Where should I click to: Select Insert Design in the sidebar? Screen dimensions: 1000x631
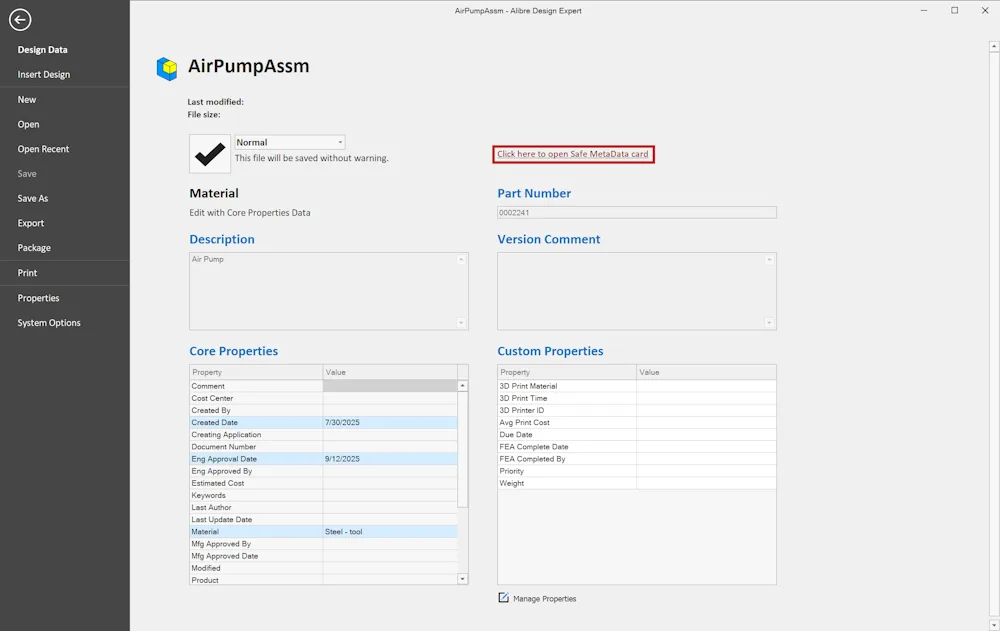point(43,75)
